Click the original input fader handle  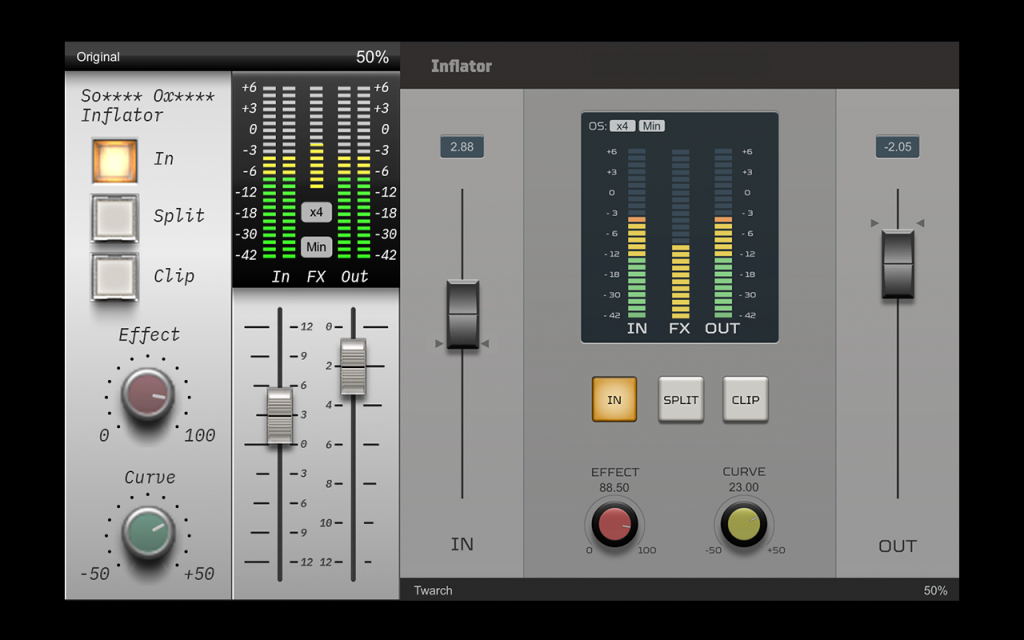(x=280, y=416)
